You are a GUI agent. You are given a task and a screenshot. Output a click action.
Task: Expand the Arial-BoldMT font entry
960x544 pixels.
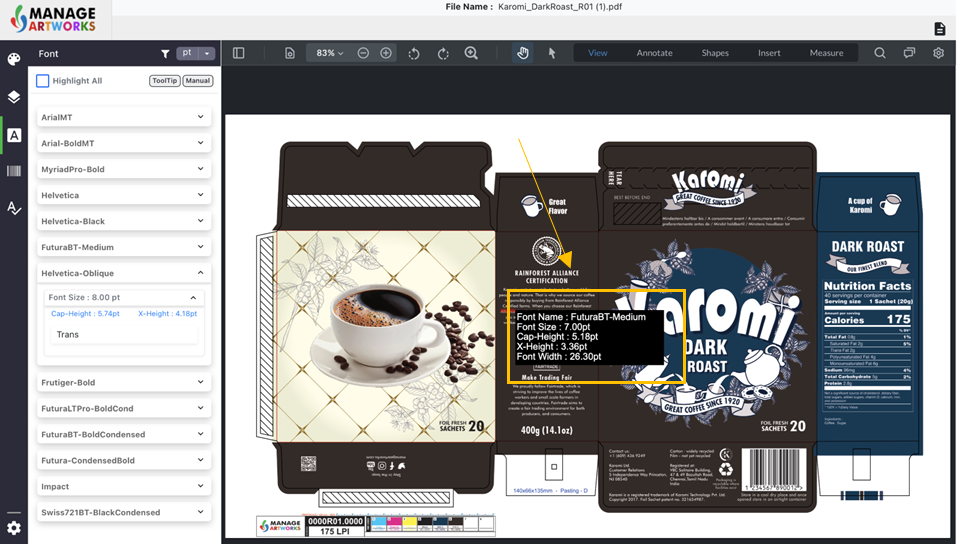coord(124,143)
